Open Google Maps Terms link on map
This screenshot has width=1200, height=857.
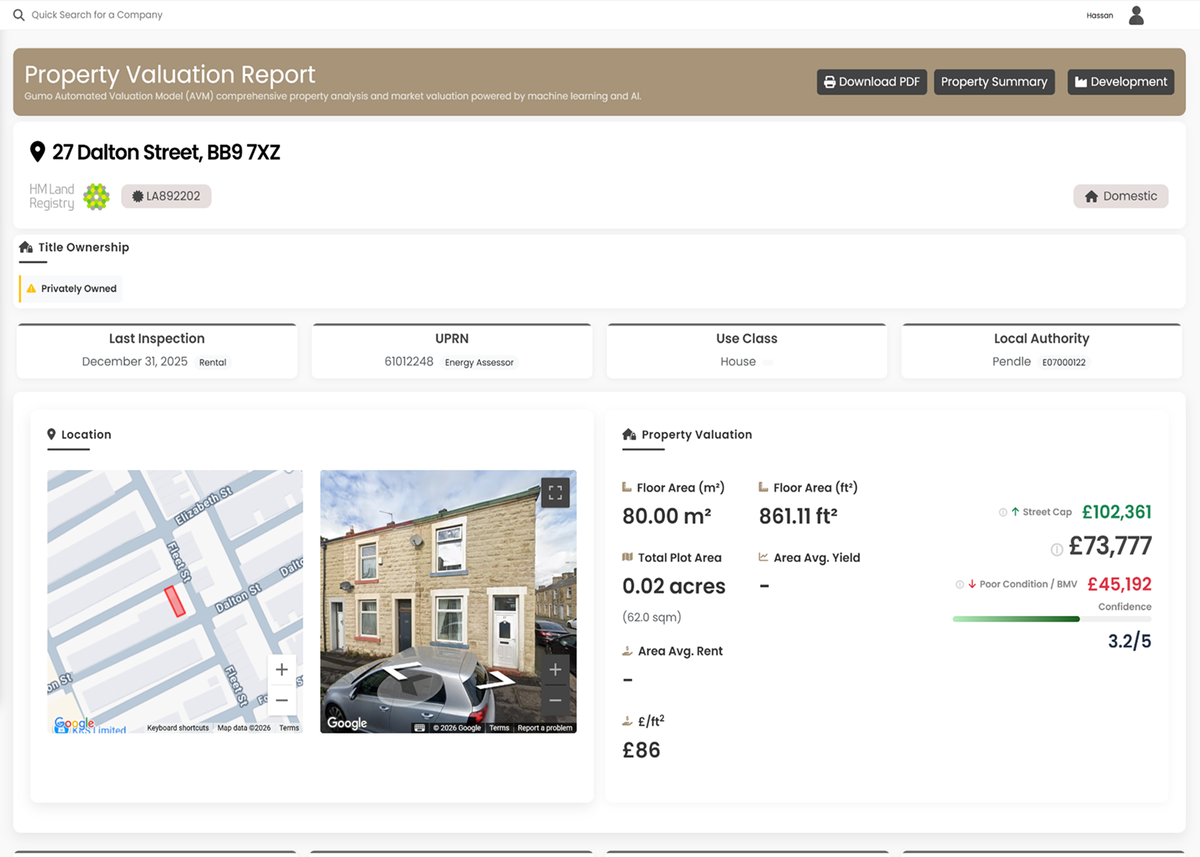(289, 728)
